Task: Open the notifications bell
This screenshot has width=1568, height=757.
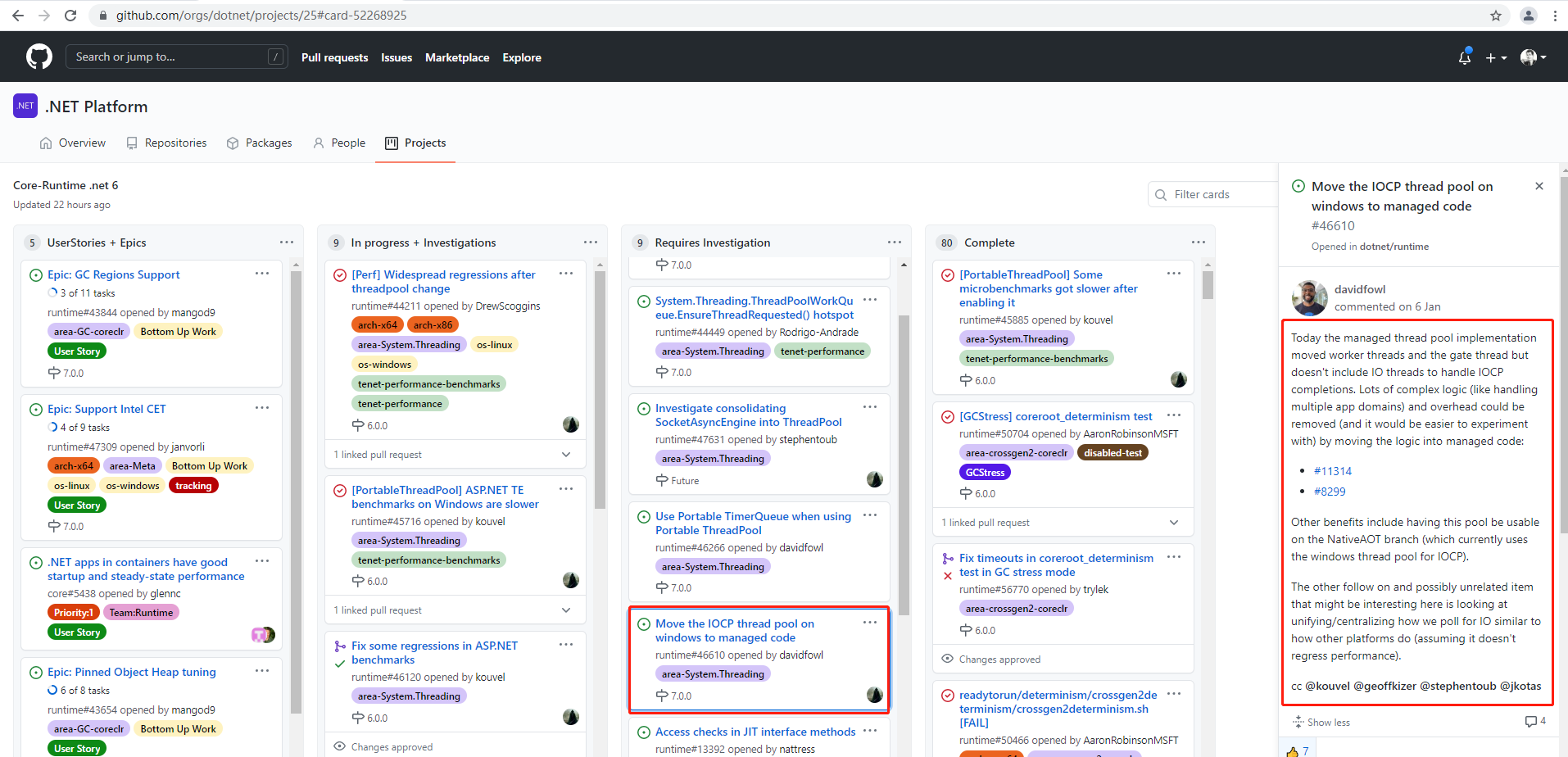Action: pyautogui.click(x=1465, y=57)
